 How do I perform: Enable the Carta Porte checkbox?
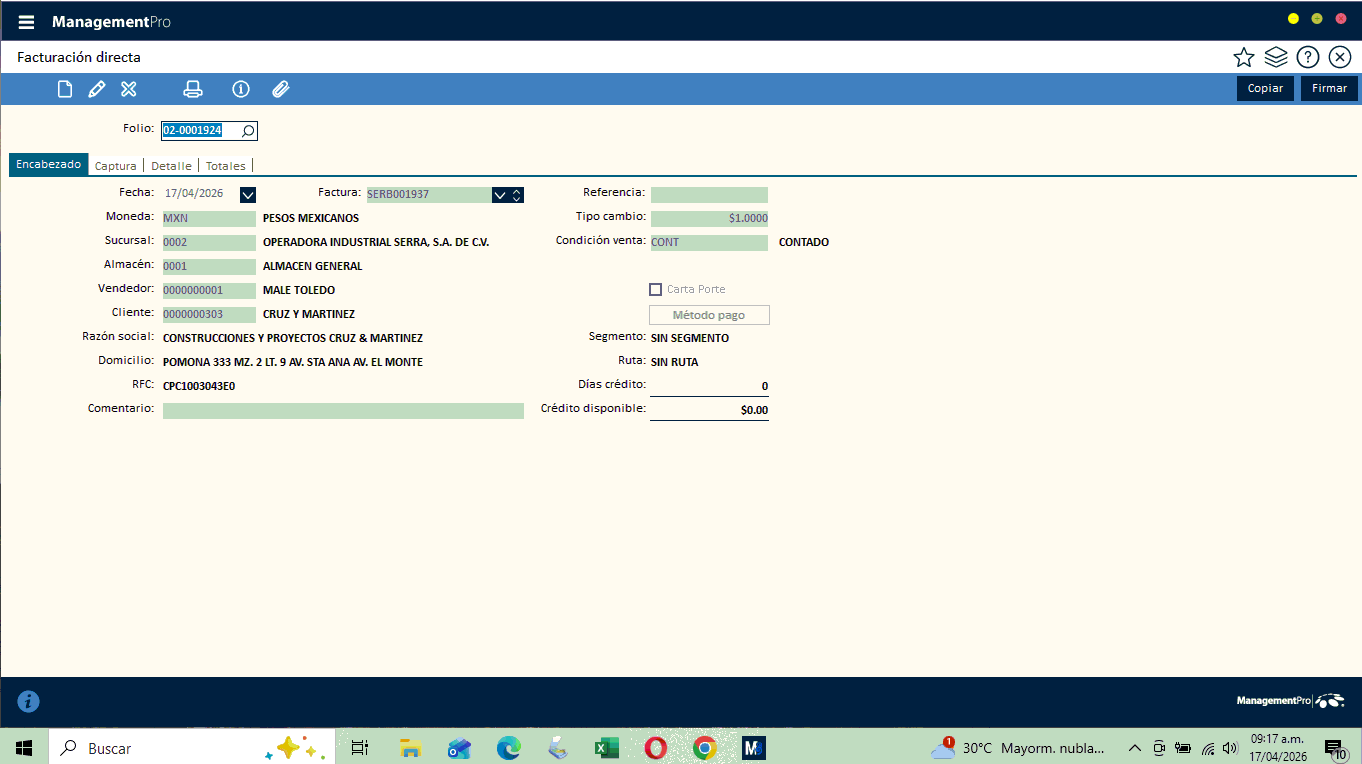click(656, 289)
